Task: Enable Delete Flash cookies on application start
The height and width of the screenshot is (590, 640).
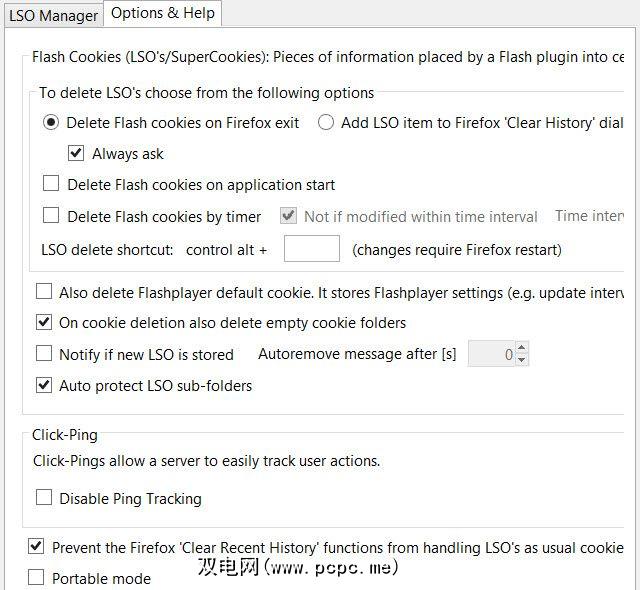Action: [x=51, y=184]
